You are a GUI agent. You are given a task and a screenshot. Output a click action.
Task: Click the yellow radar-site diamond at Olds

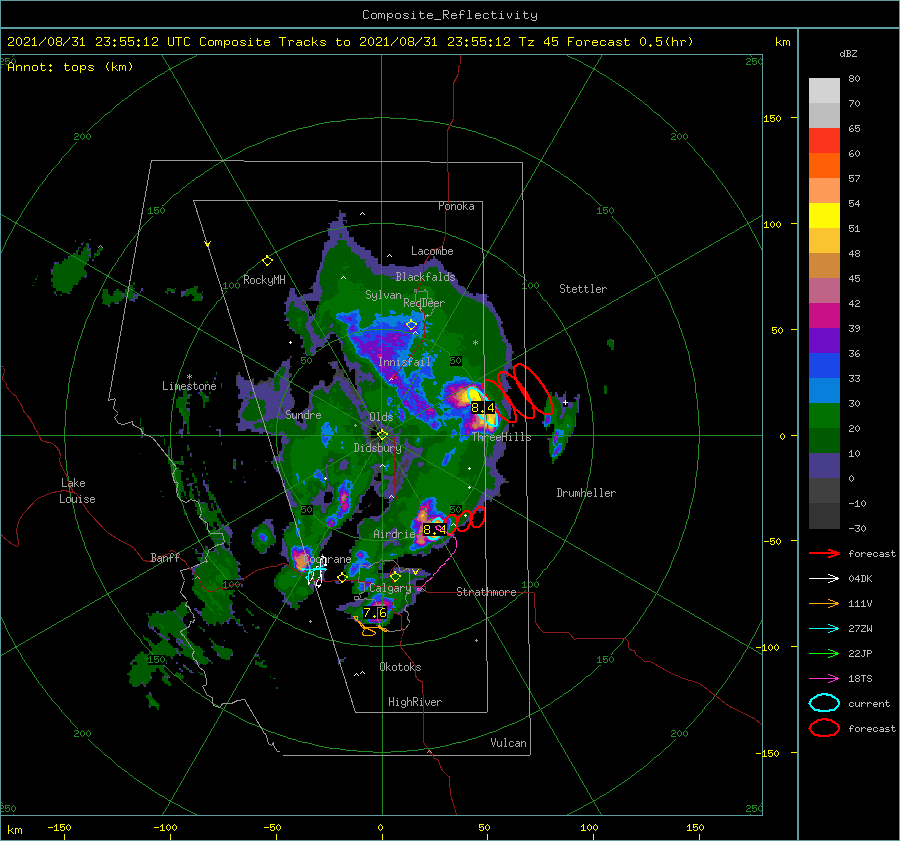(382, 435)
